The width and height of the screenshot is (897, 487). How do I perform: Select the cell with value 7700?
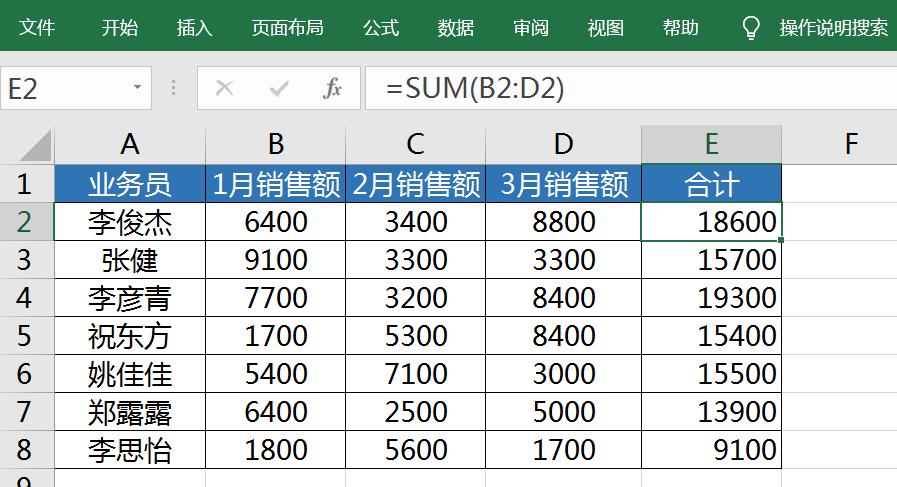[x=276, y=298]
